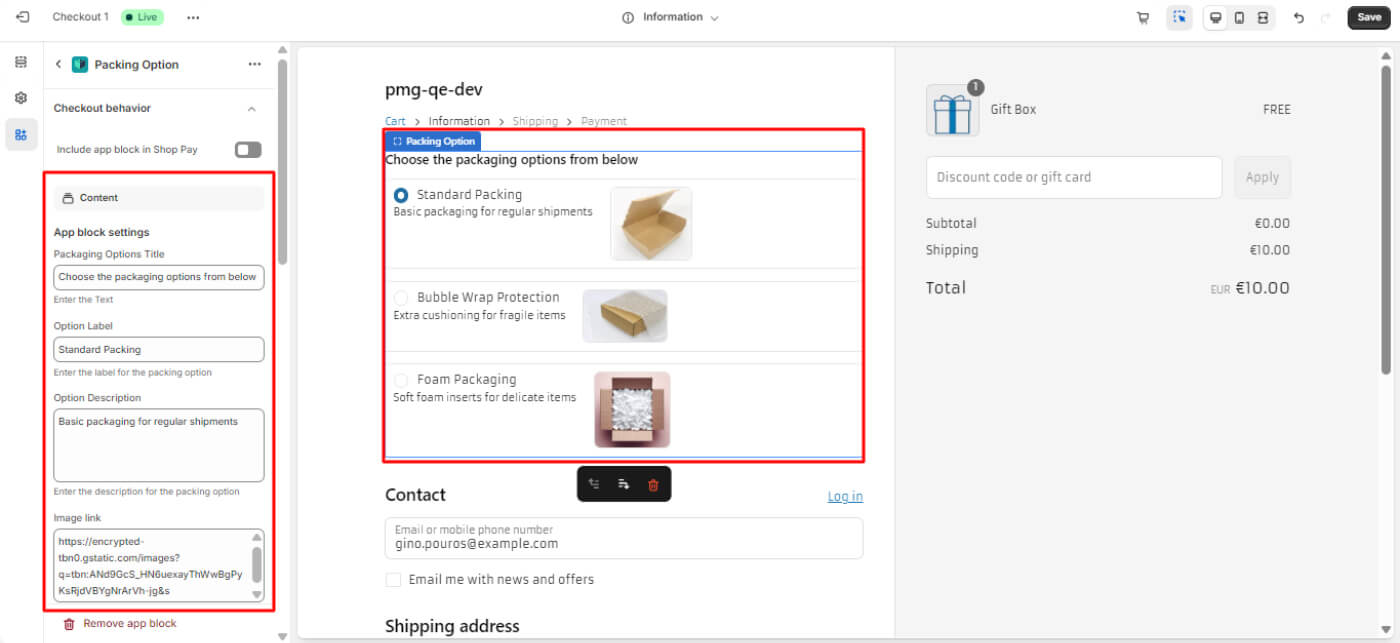Click the exit editor icon
Image resolution: width=1400 pixels, height=643 pixels.
tap(23, 17)
